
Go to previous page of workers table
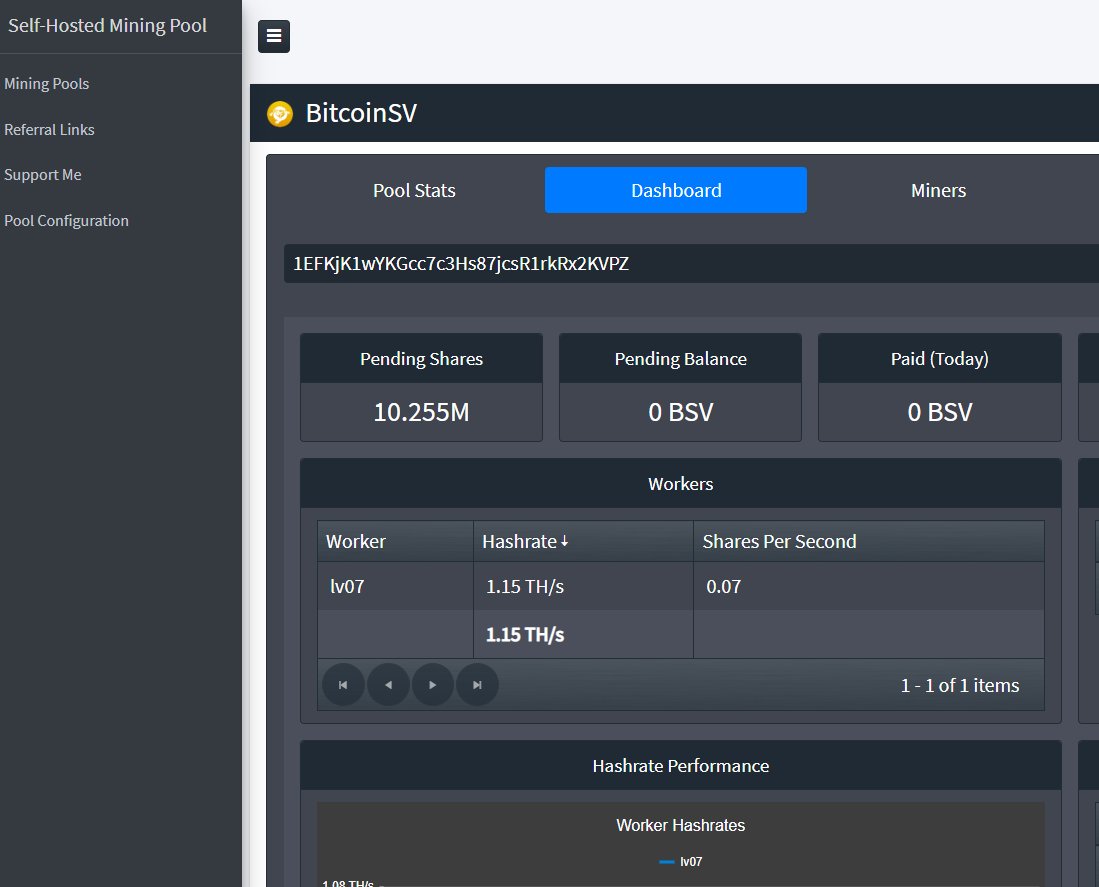coord(388,685)
